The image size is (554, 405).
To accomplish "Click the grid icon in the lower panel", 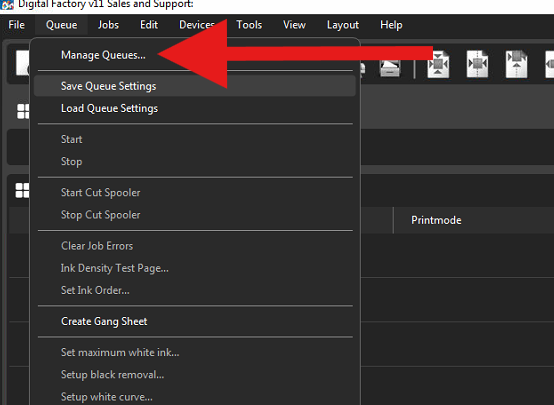I will [x=22, y=190].
